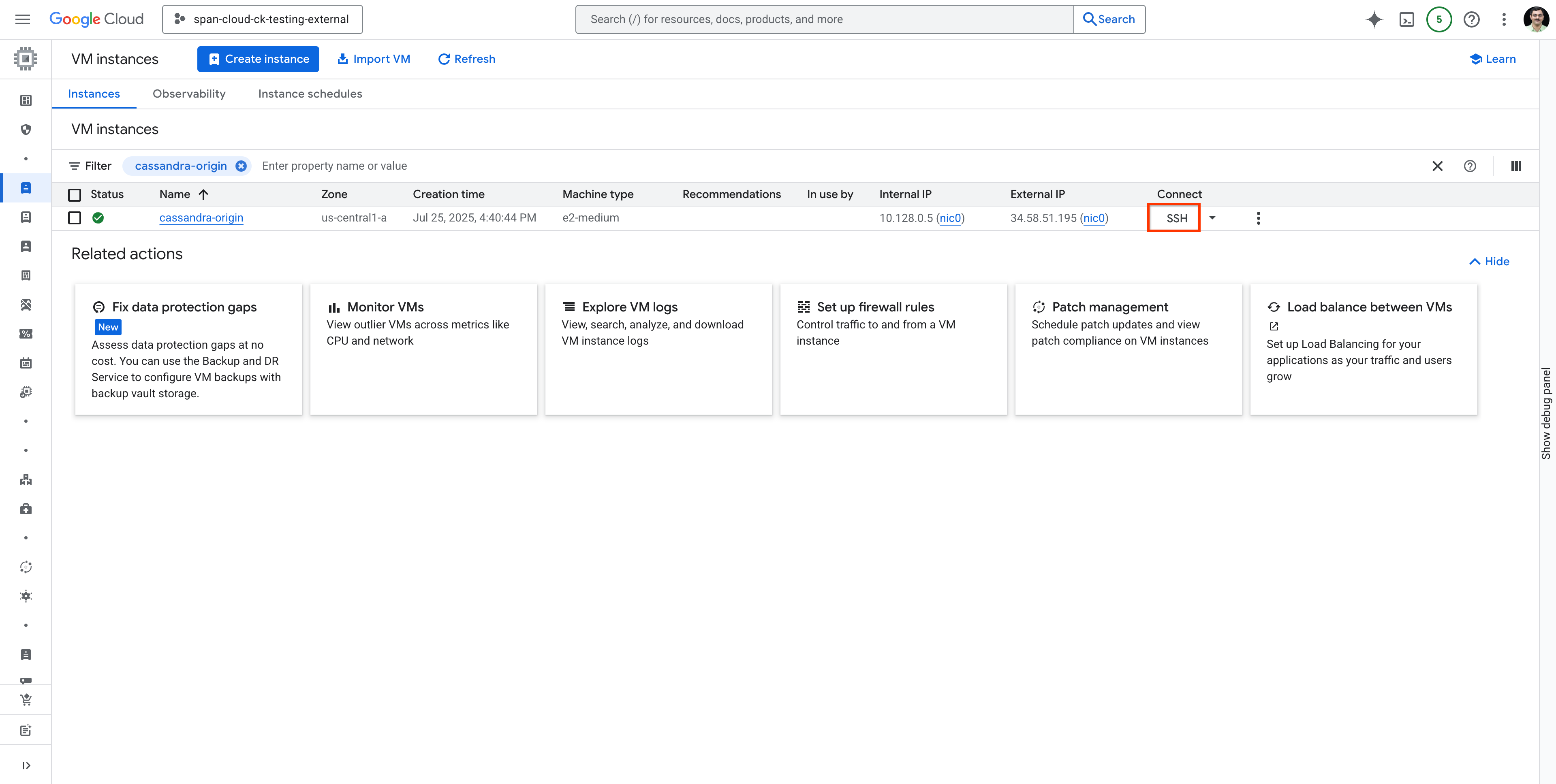
Task: Switch to the Observability tab
Action: pyautogui.click(x=188, y=94)
